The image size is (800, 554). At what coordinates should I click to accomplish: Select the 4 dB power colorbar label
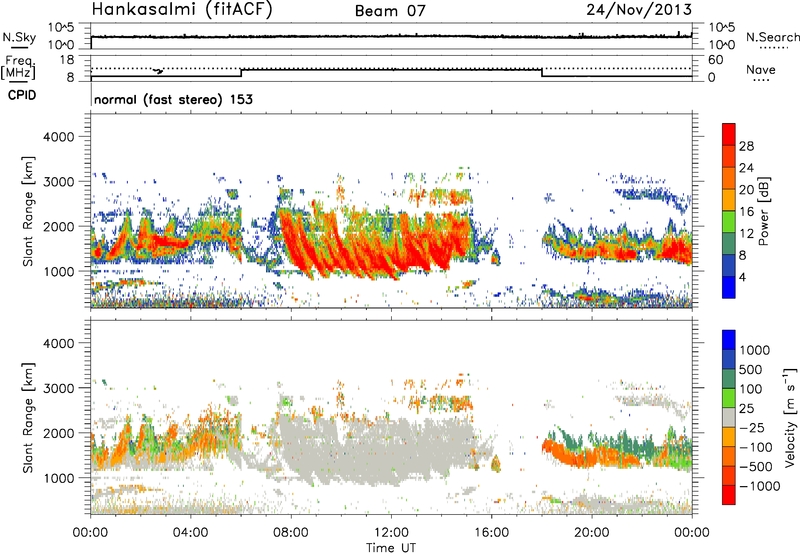(742, 278)
